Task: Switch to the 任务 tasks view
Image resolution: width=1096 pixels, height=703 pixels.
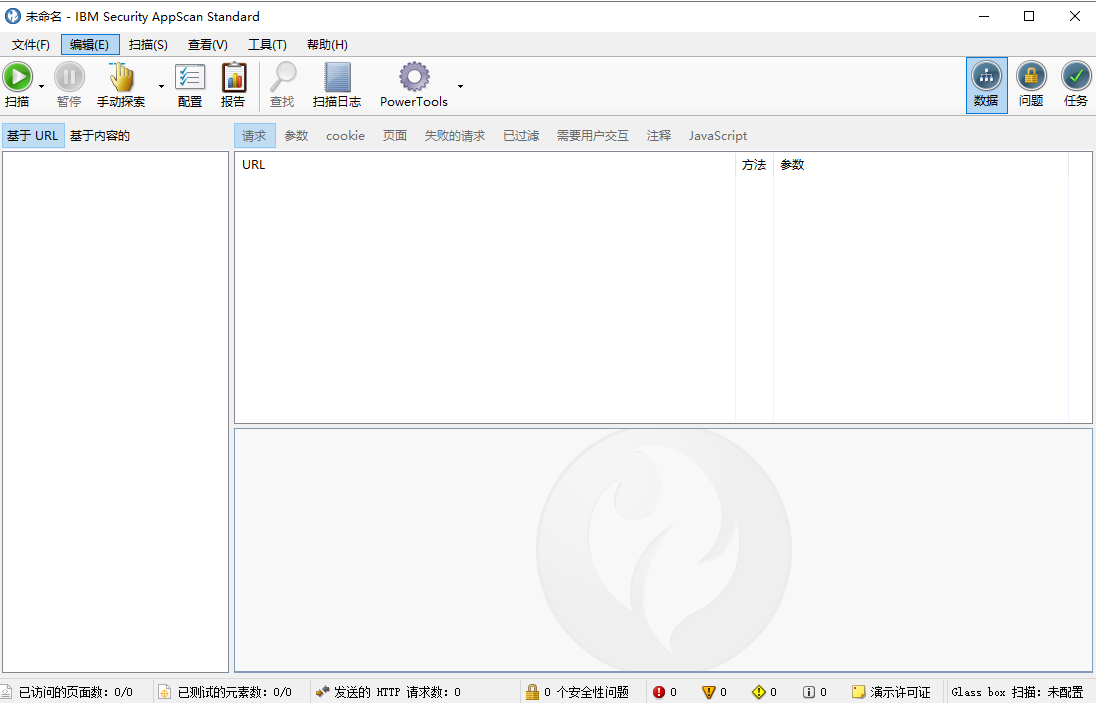Action: click(x=1076, y=85)
